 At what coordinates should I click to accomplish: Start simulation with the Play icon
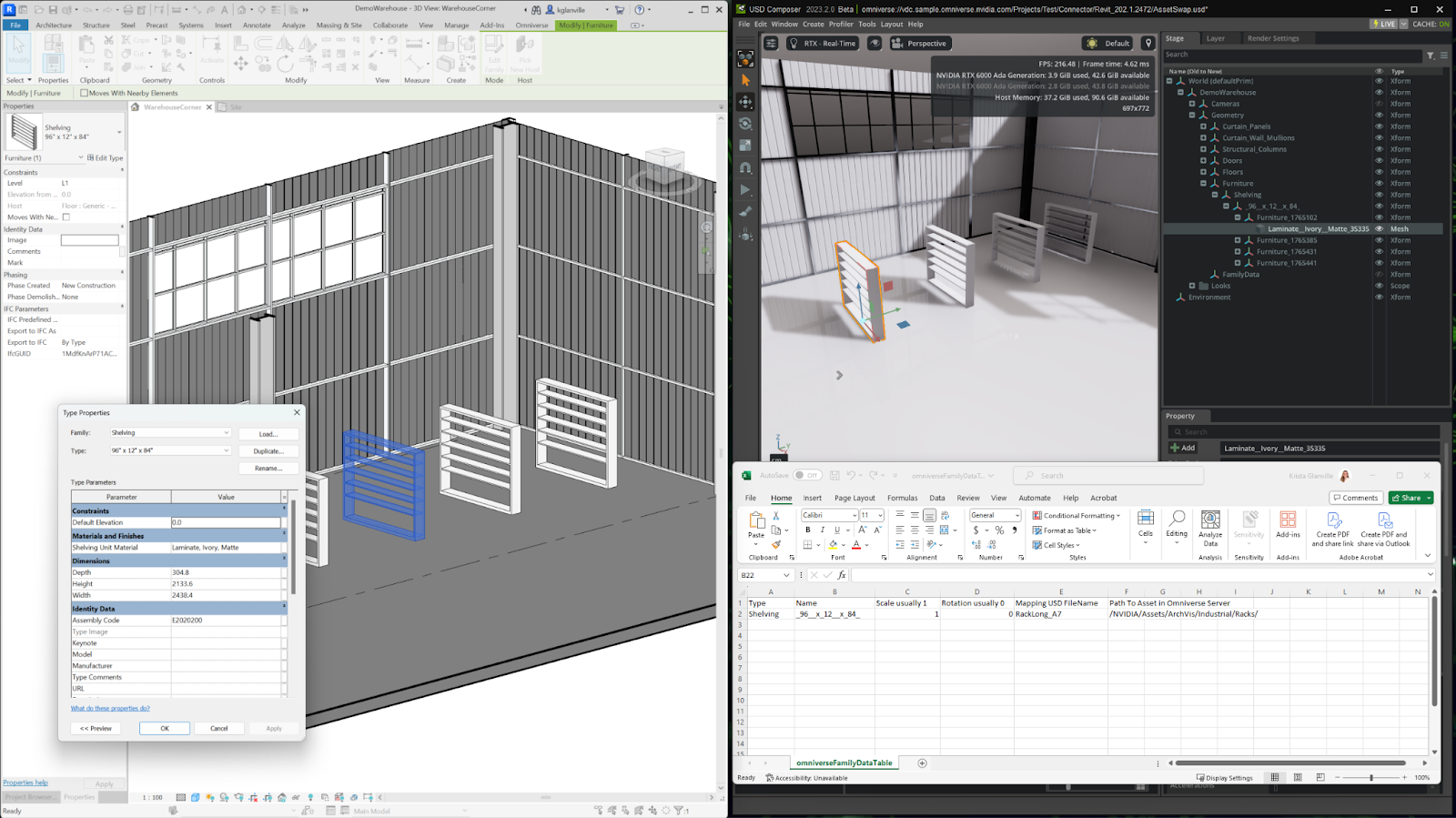[745, 190]
